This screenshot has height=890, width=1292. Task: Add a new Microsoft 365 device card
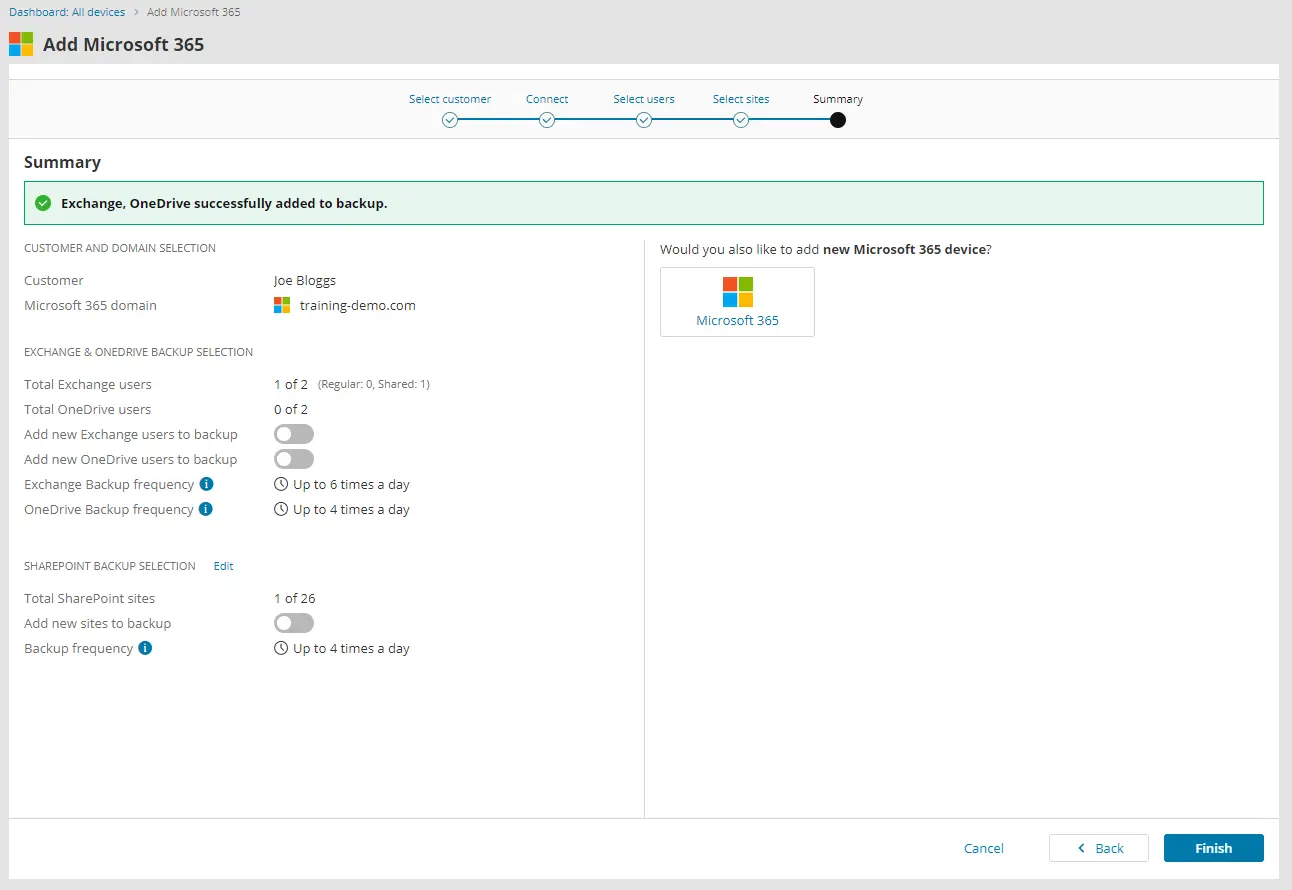(x=738, y=302)
